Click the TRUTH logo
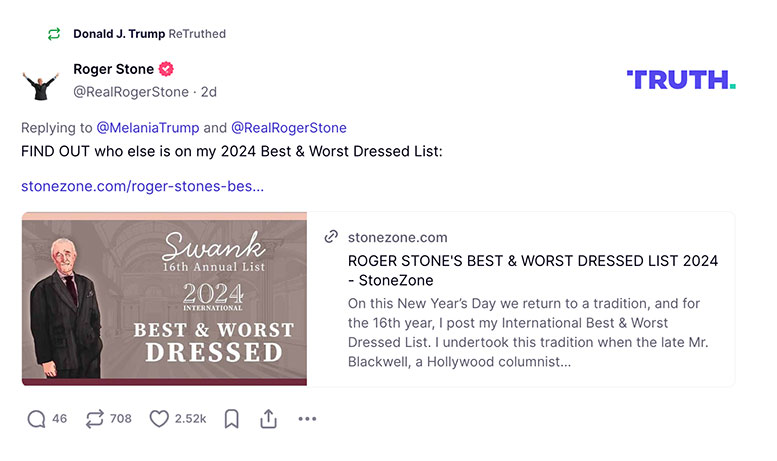 pyautogui.click(x=680, y=80)
